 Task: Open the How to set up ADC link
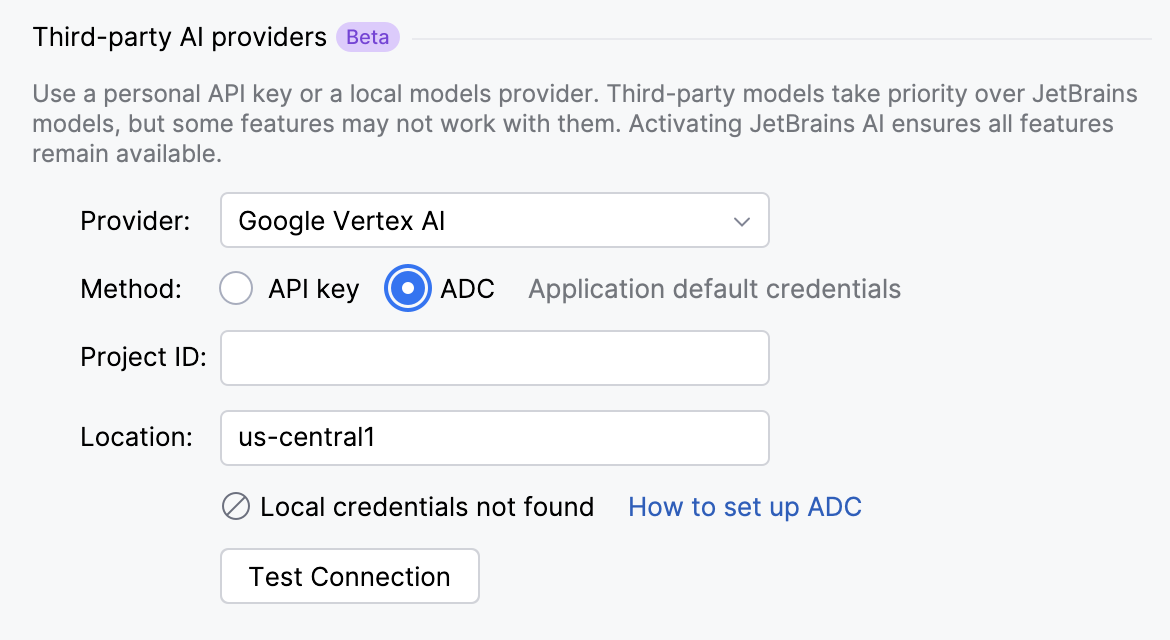[744, 507]
